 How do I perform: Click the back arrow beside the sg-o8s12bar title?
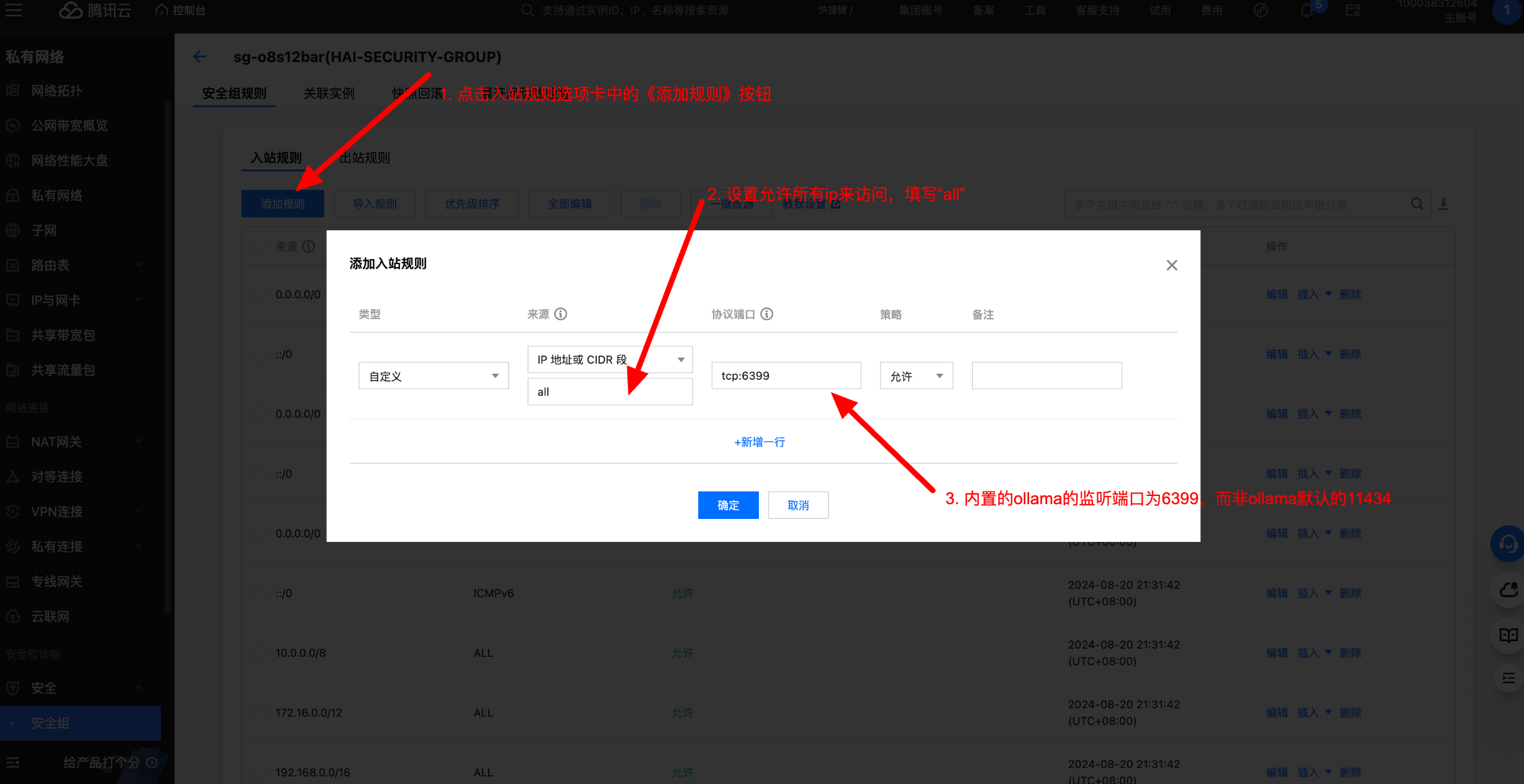tap(199, 56)
